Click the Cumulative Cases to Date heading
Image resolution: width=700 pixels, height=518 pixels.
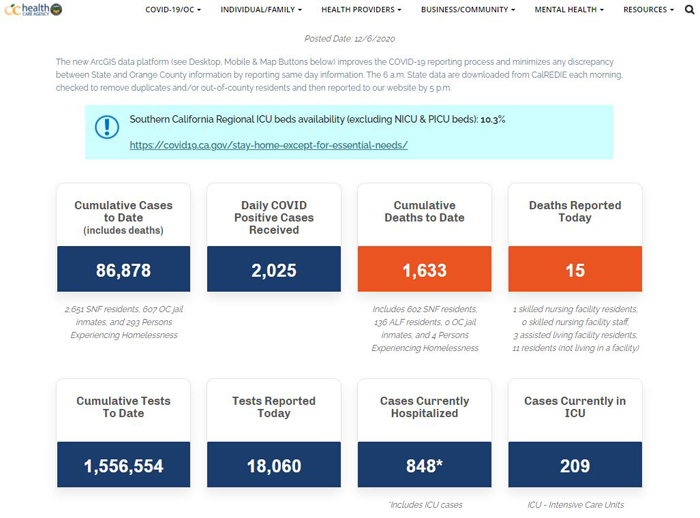tap(123, 217)
